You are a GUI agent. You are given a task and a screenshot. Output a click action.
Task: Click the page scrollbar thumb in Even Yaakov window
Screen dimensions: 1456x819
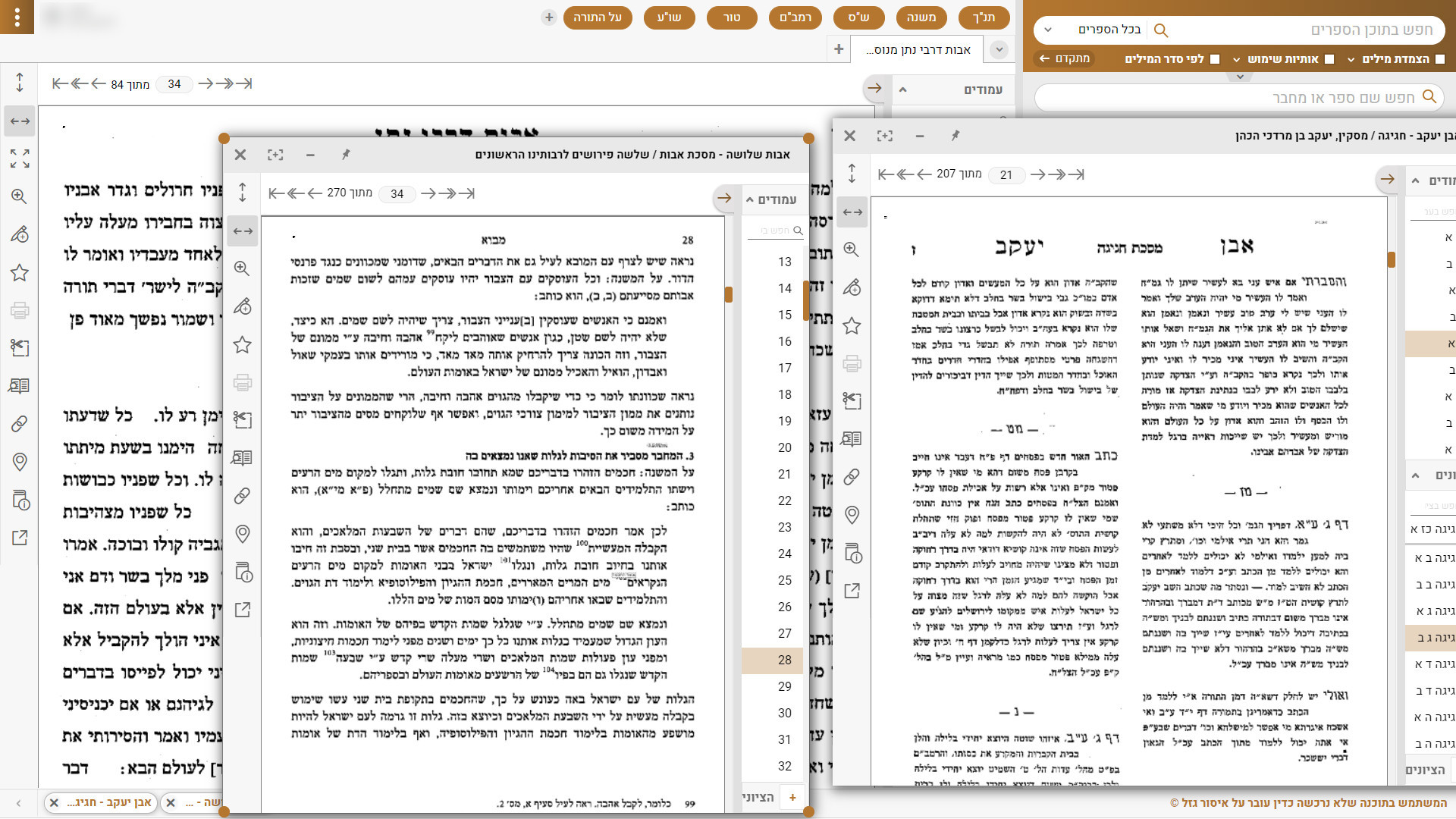click(1392, 259)
